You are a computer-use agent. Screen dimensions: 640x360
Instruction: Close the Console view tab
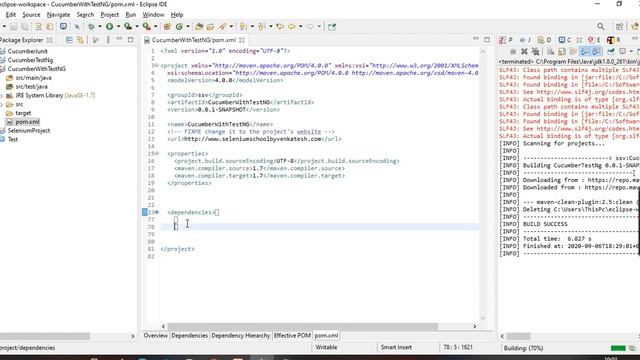point(579,40)
